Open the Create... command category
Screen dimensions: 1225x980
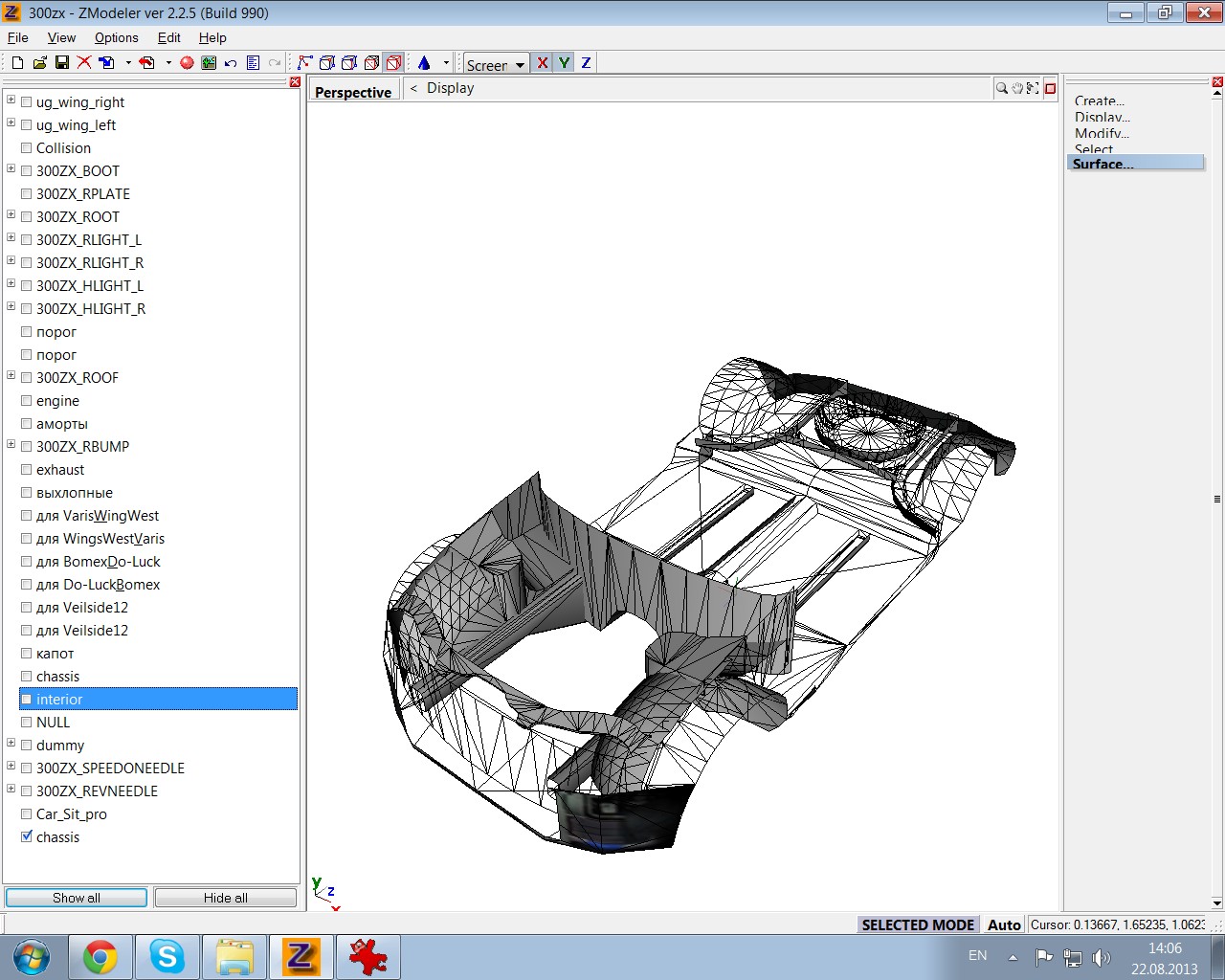[x=1100, y=100]
